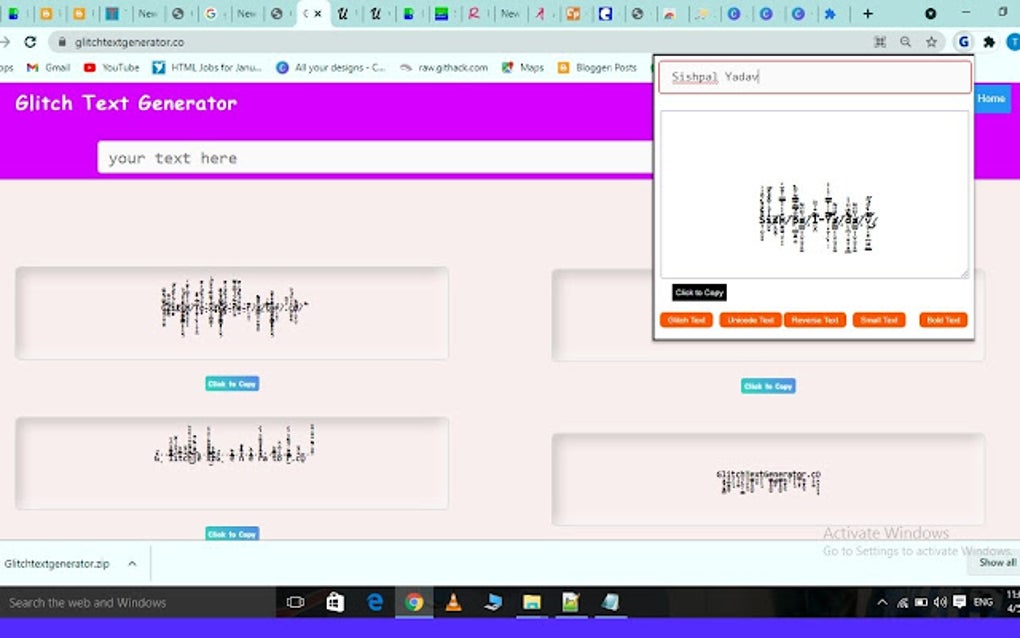Click the QR/install grid icon in address bar
Screen dimensions: 1020x638
click(x=880, y=42)
